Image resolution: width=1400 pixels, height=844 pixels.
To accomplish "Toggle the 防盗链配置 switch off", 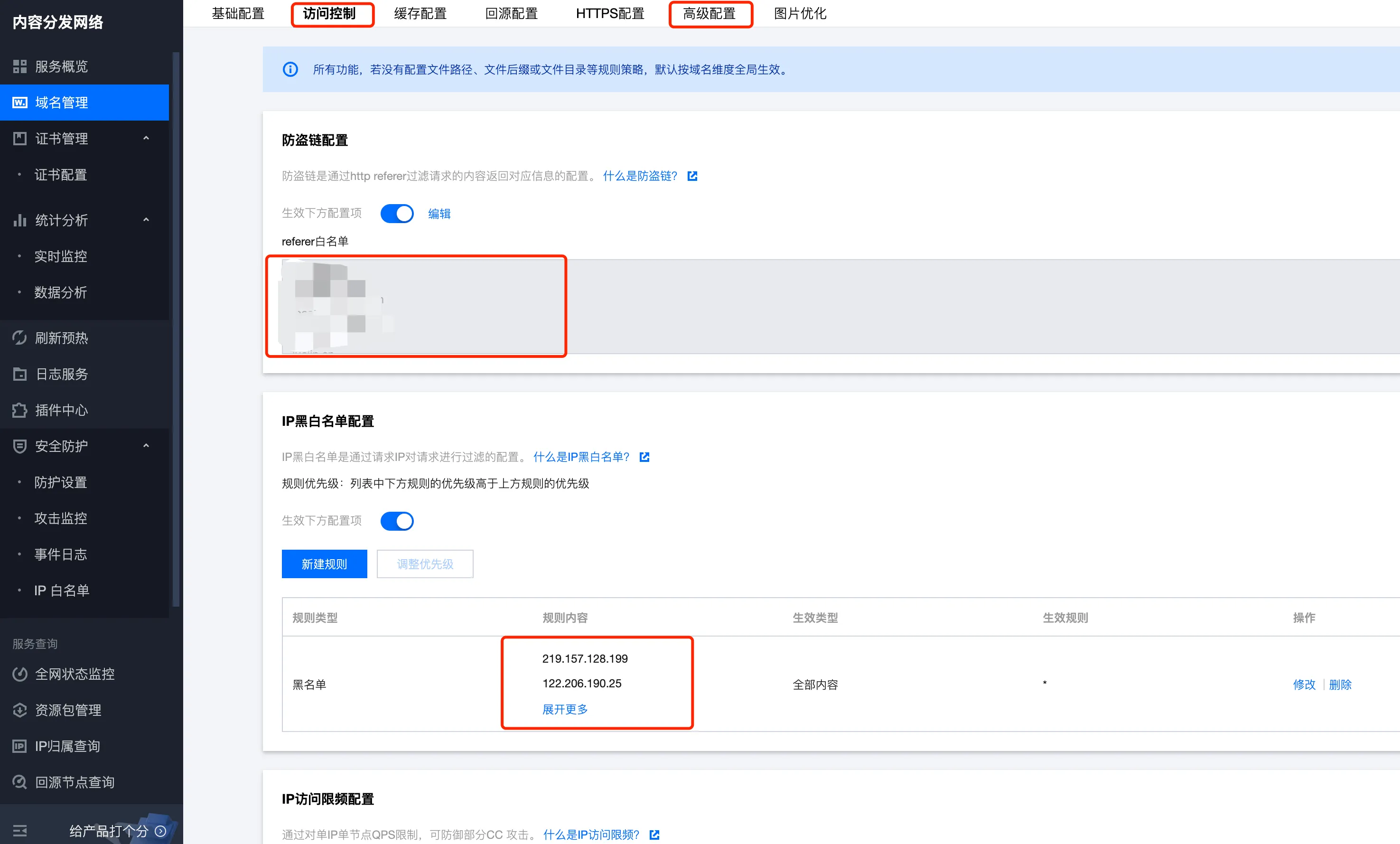I will [397, 214].
